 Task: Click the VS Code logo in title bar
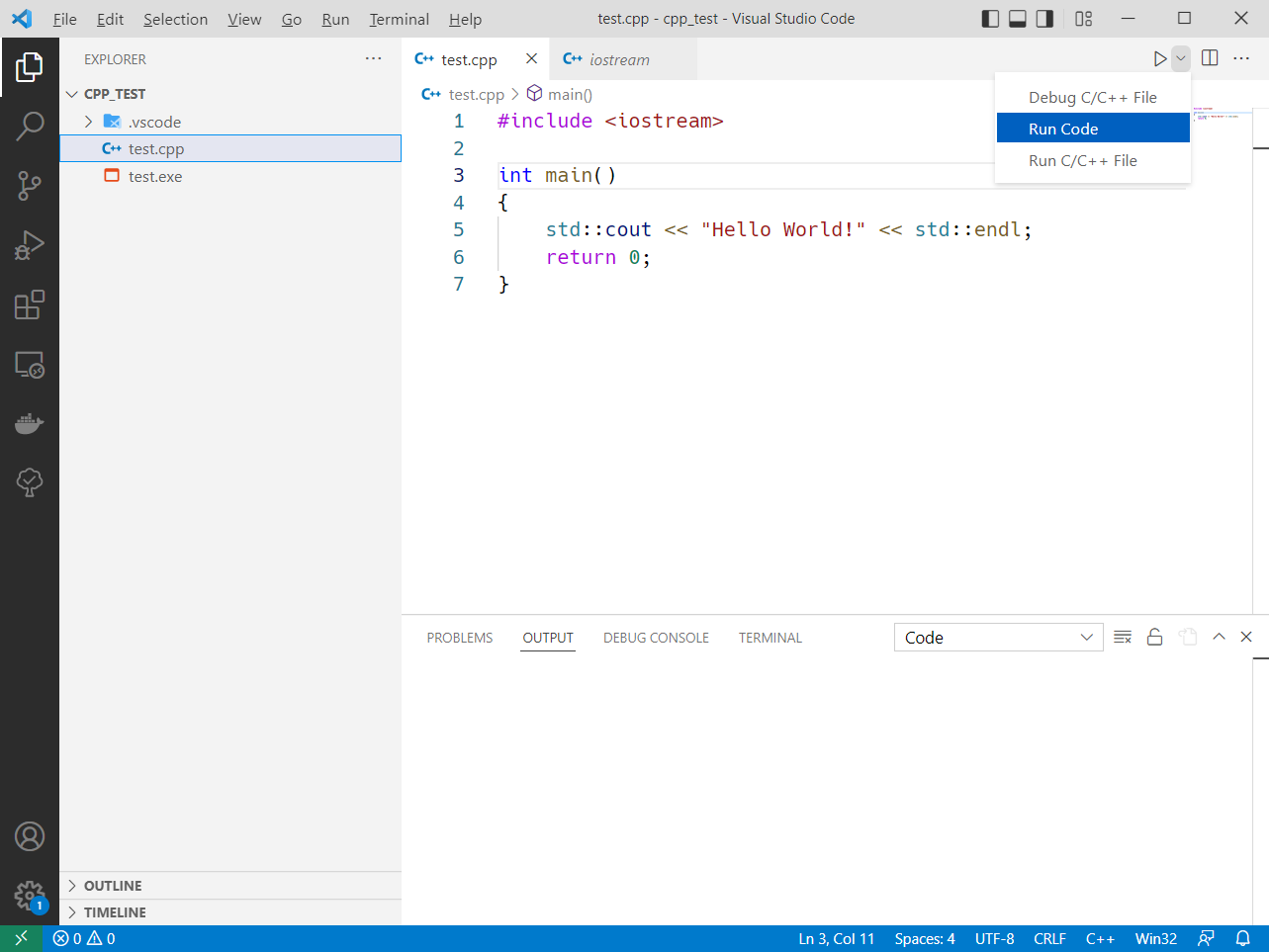tap(21, 19)
